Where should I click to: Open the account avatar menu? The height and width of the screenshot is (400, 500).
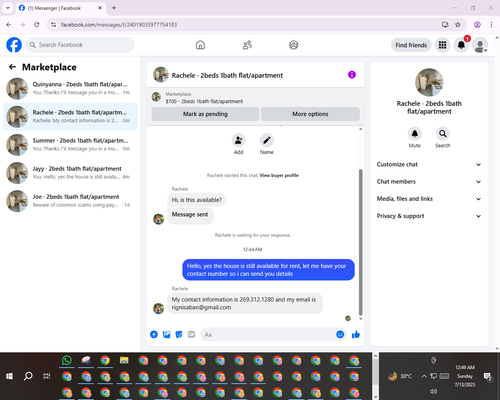(x=480, y=45)
